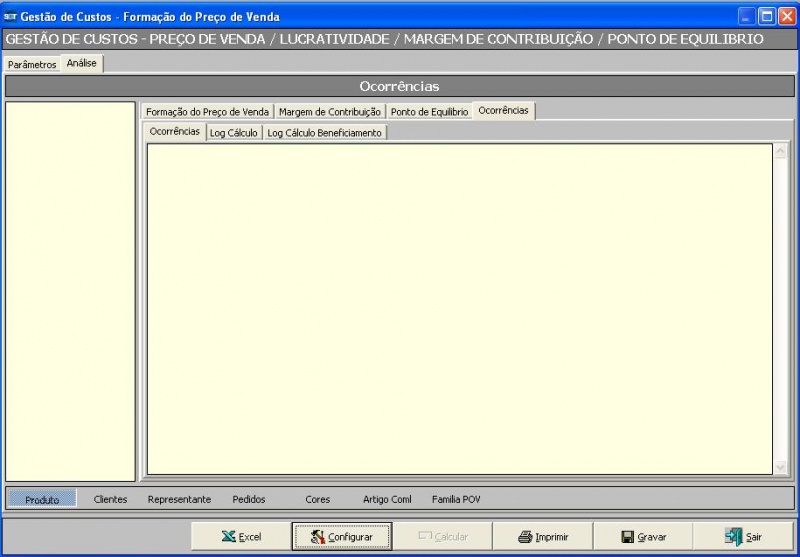The width and height of the screenshot is (800, 557).
Task: Open Formação do Preço de Venda tab
Action: pos(207,112)
